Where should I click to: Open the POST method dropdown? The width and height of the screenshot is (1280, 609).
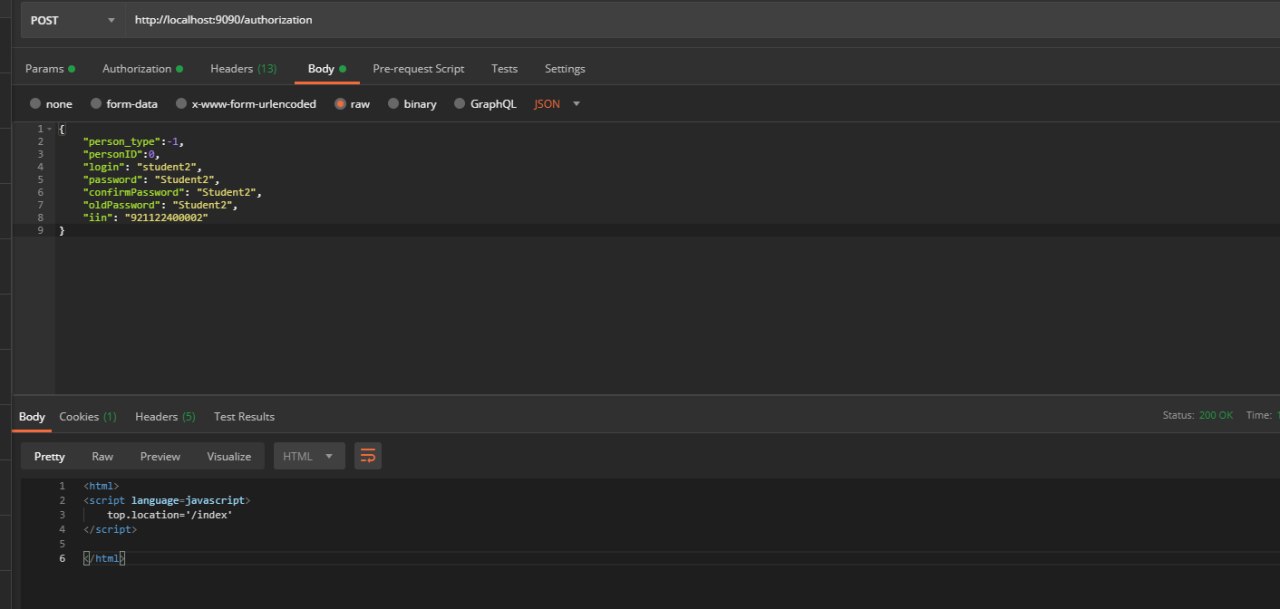click(72, 20)
